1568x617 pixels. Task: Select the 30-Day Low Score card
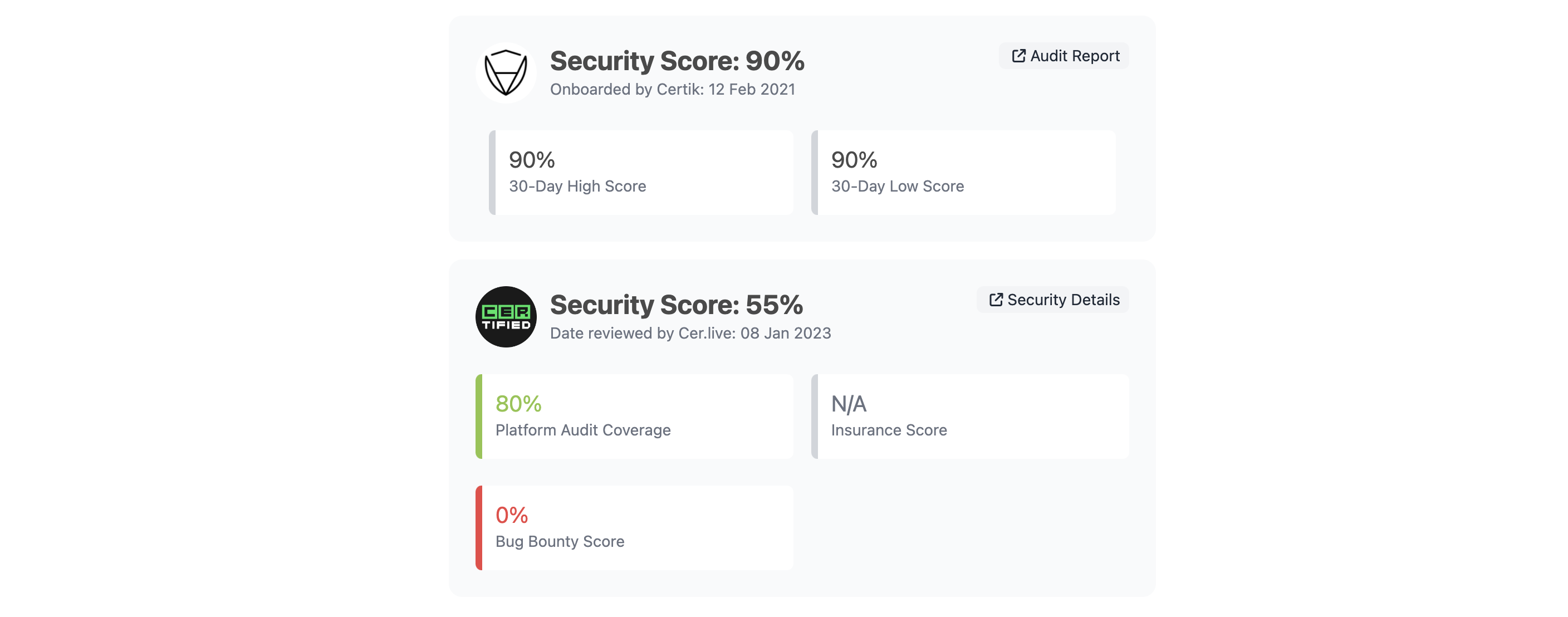pyautogui.click(x=966, y=173)
